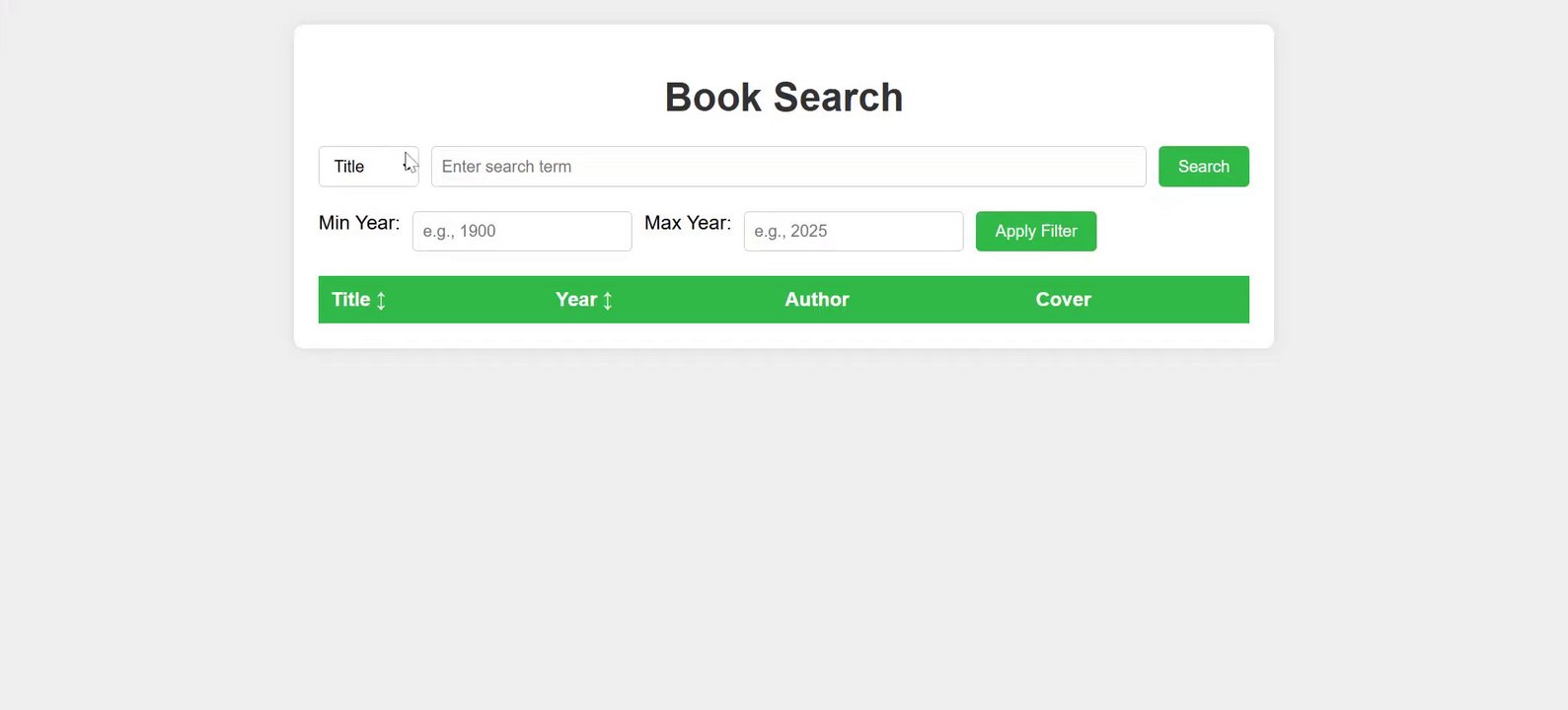
Task: Sort the table by the Title column
Action: 351,300
